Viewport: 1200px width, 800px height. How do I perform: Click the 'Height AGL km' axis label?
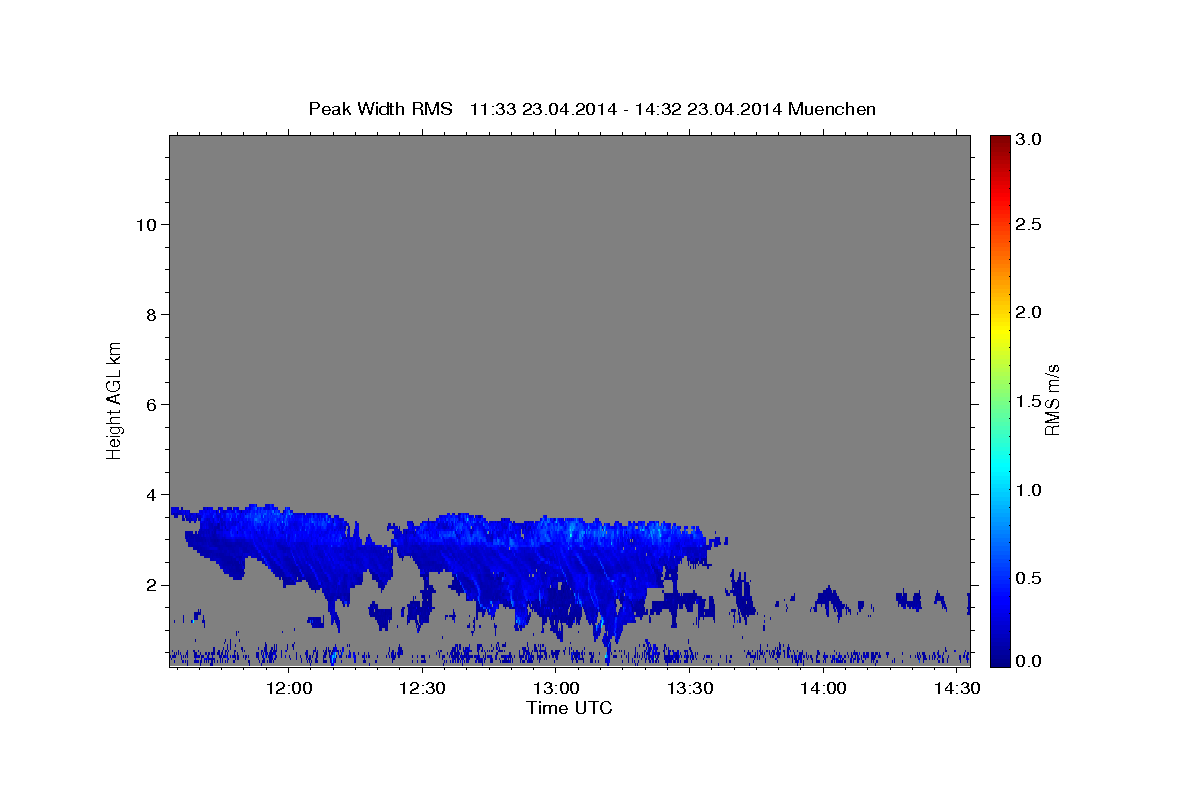(115, 400)
